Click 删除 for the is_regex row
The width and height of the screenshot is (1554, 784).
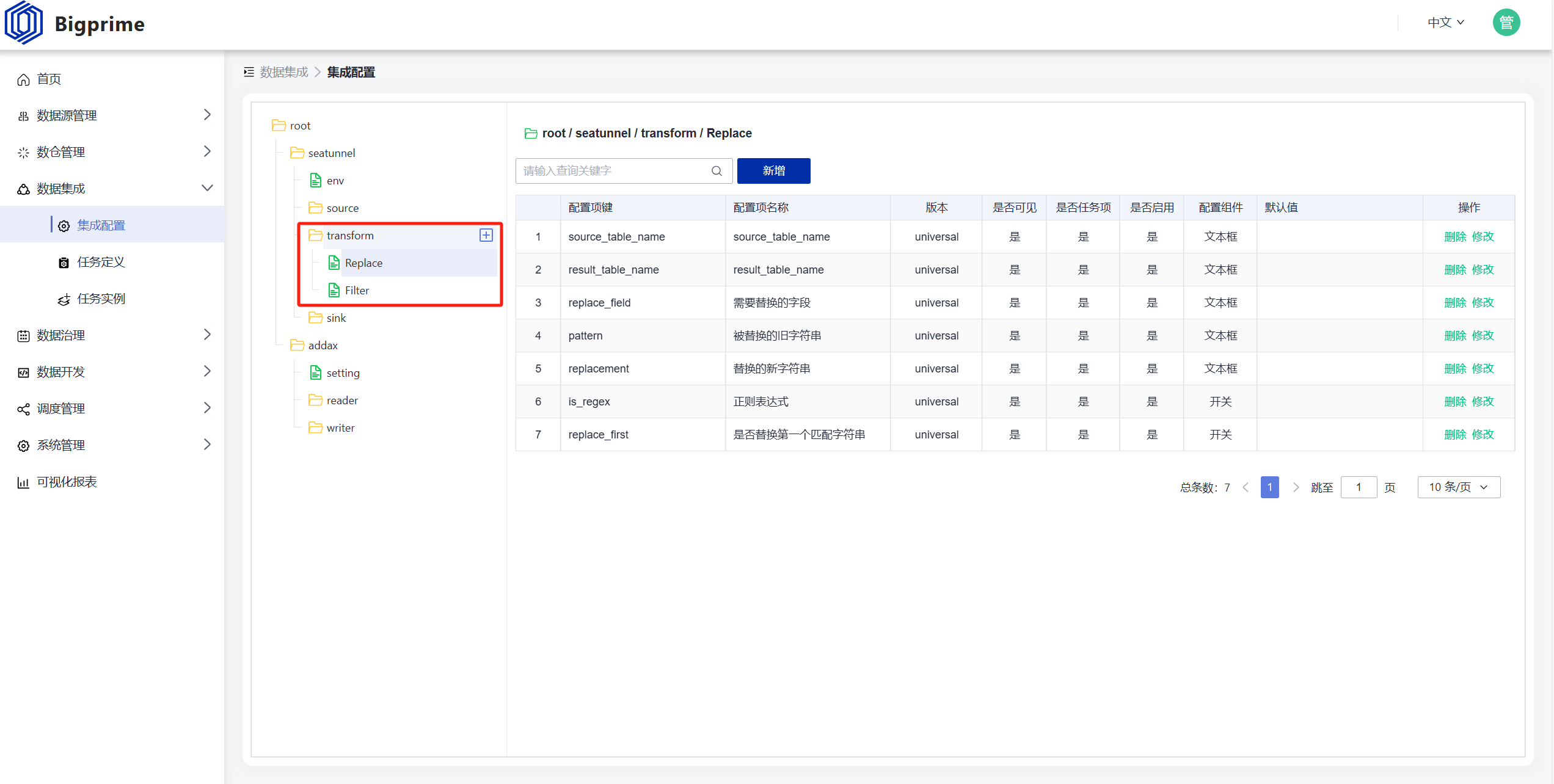1455,402
